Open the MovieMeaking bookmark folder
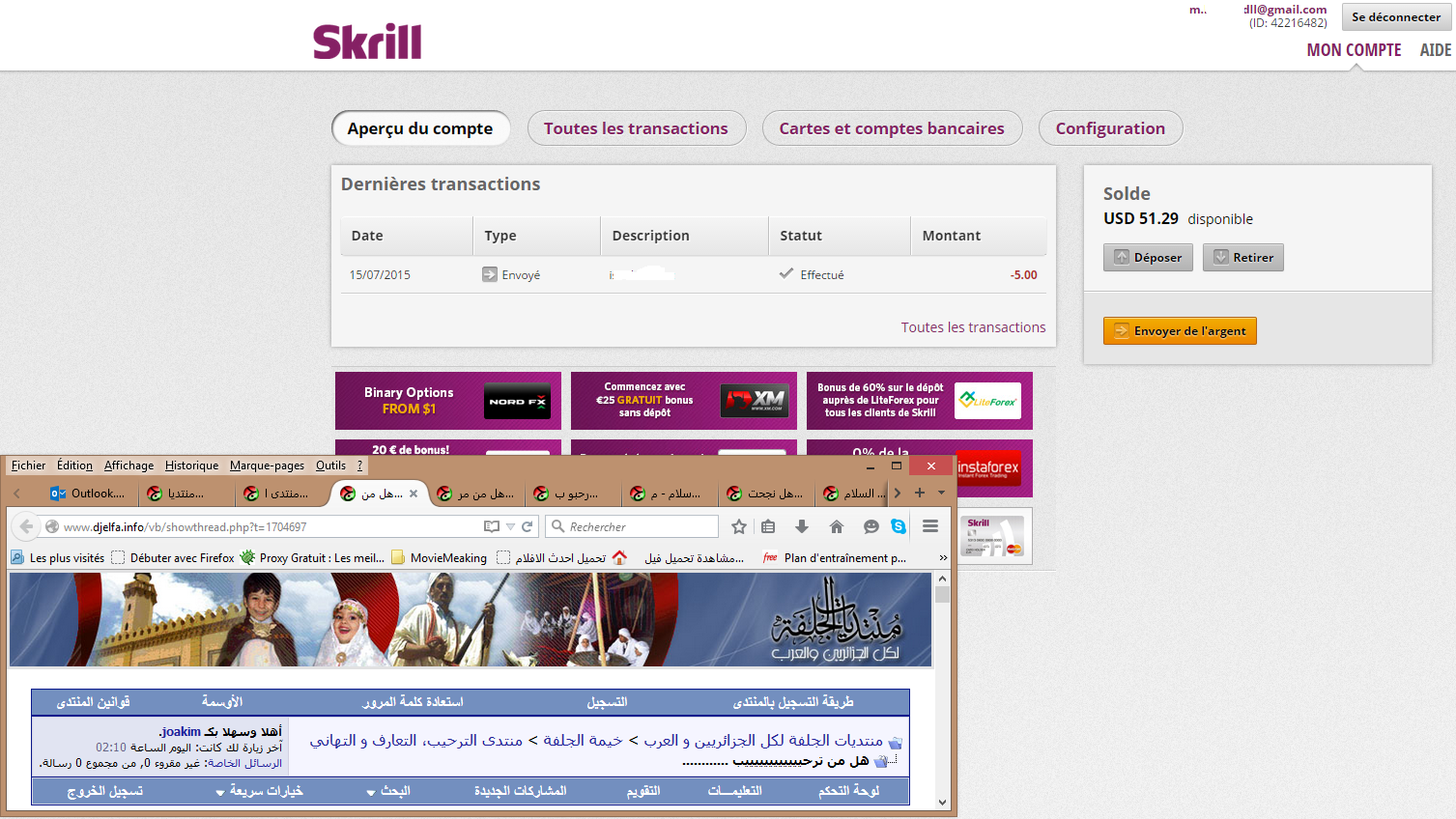Screen dimensions: 1456x819 click(x=439, y=557)
